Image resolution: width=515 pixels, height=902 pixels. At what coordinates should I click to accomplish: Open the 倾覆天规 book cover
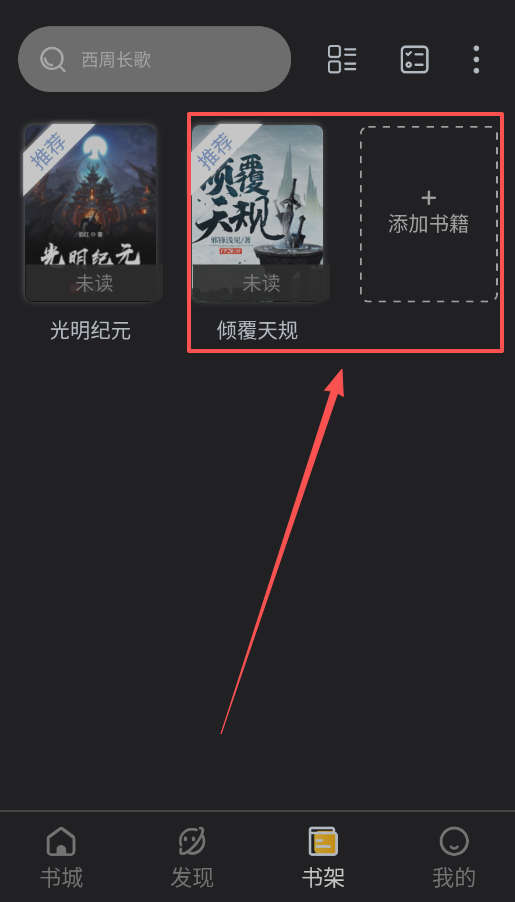[x=257, y=213]
